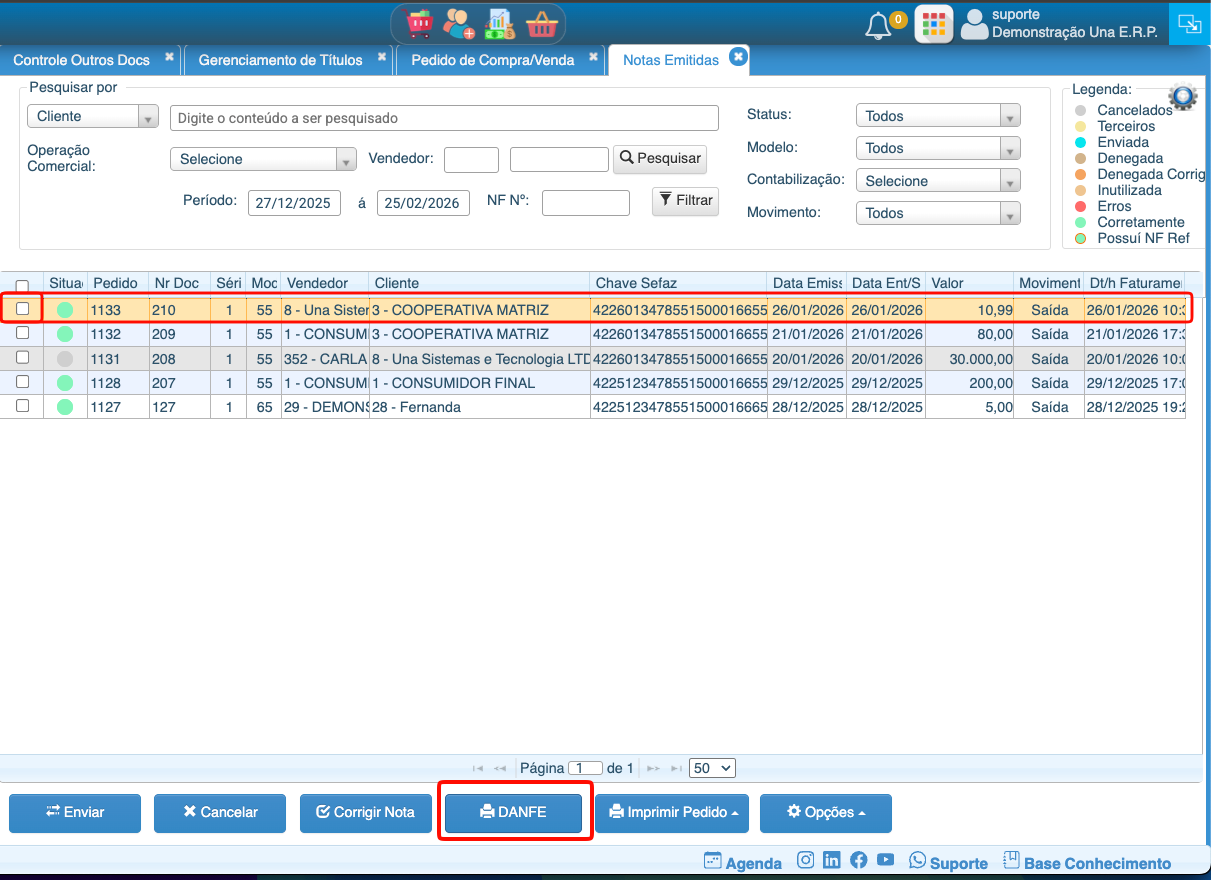Tick the checkbox for Pedido 1131 row
Screen dimensions: 1211x880
23,357
